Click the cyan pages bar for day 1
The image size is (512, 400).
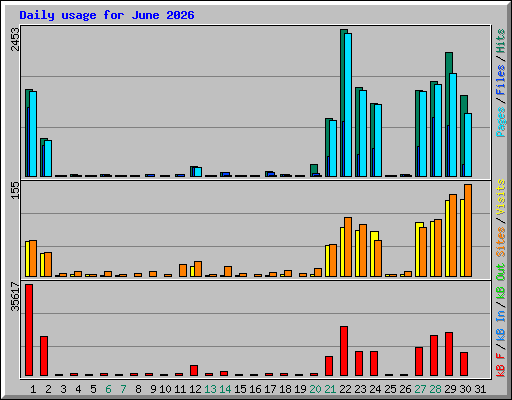pos(33,134)
